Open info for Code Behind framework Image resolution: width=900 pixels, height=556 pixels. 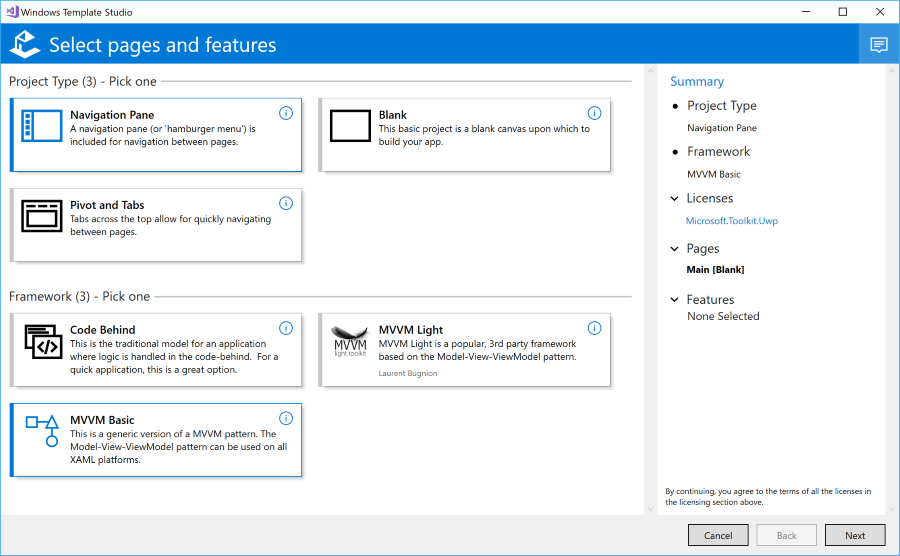click(x=286, y=328)
